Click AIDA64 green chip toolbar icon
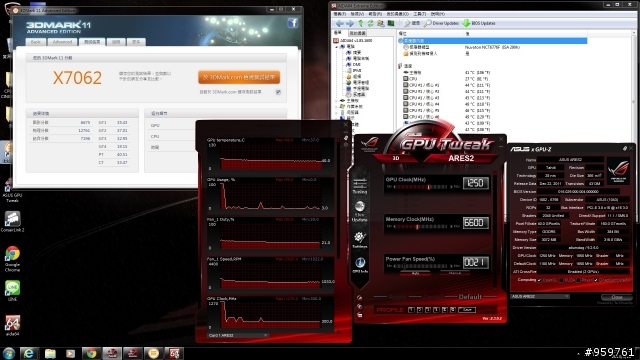This screenshot has width=640, height=360. (391, 24)
